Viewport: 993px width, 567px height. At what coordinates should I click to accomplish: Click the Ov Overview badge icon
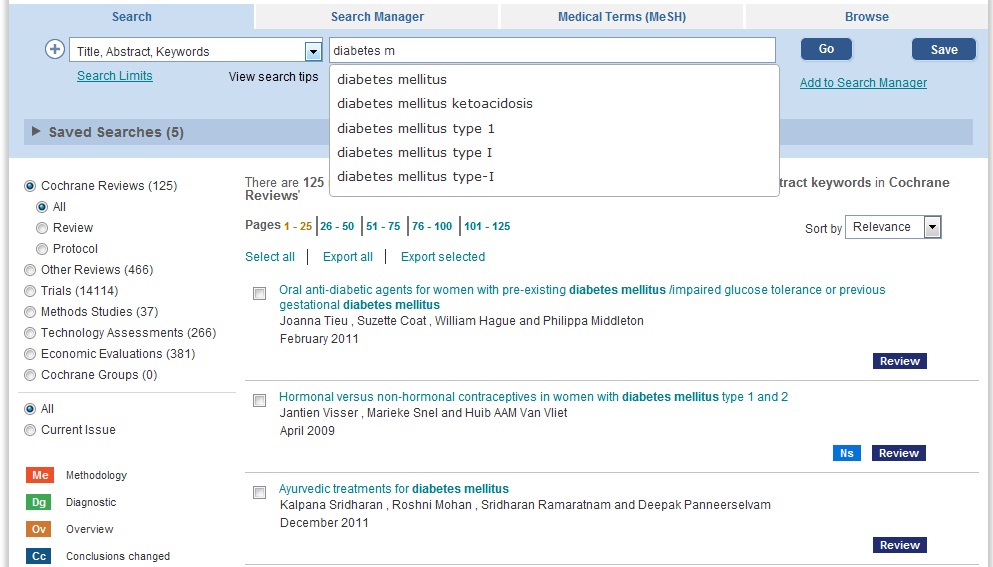click(39, 530)
